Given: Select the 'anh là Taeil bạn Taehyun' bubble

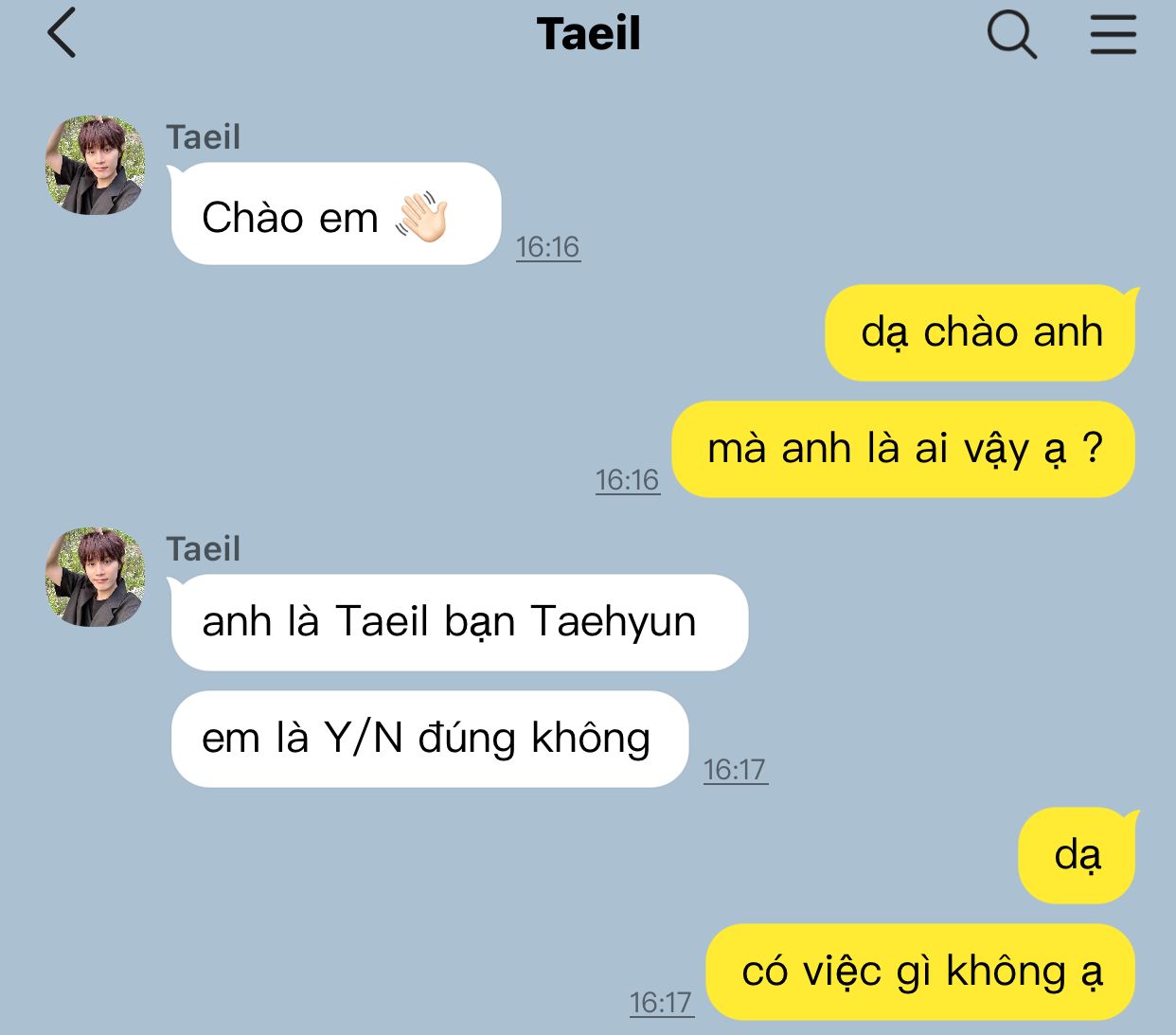Looking at the screenshot, I should (459, 622).
